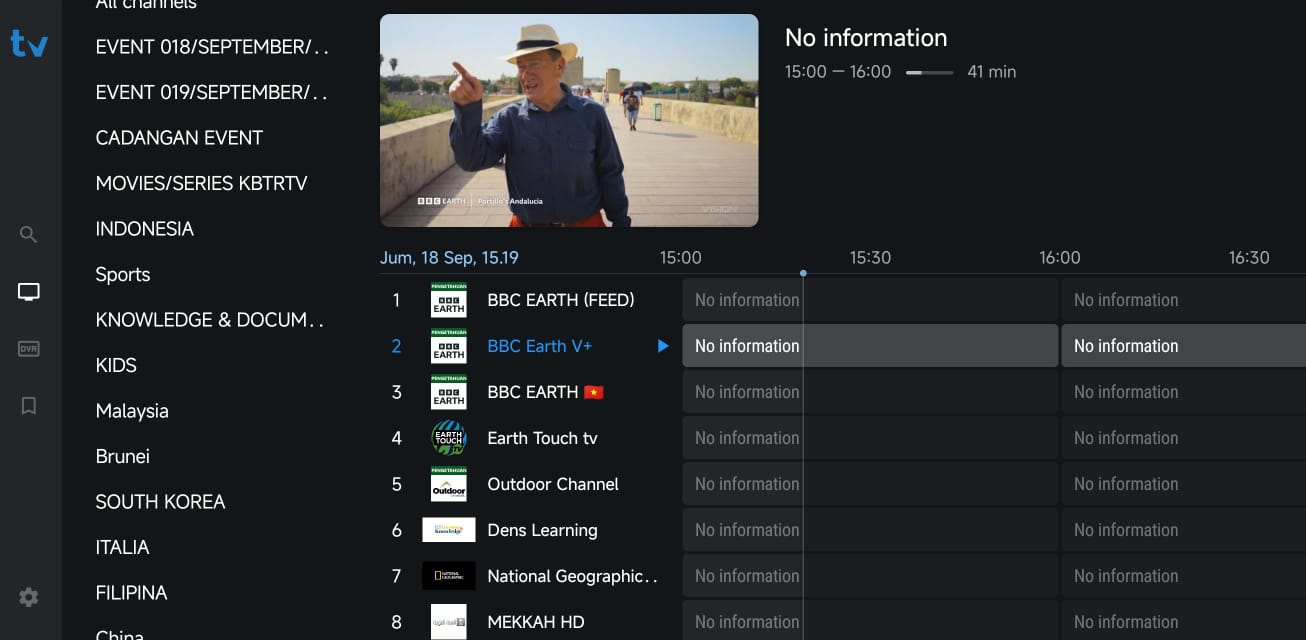Click the tv app logo
This screenshot has width=1306, height=640.
click(29, 43)
